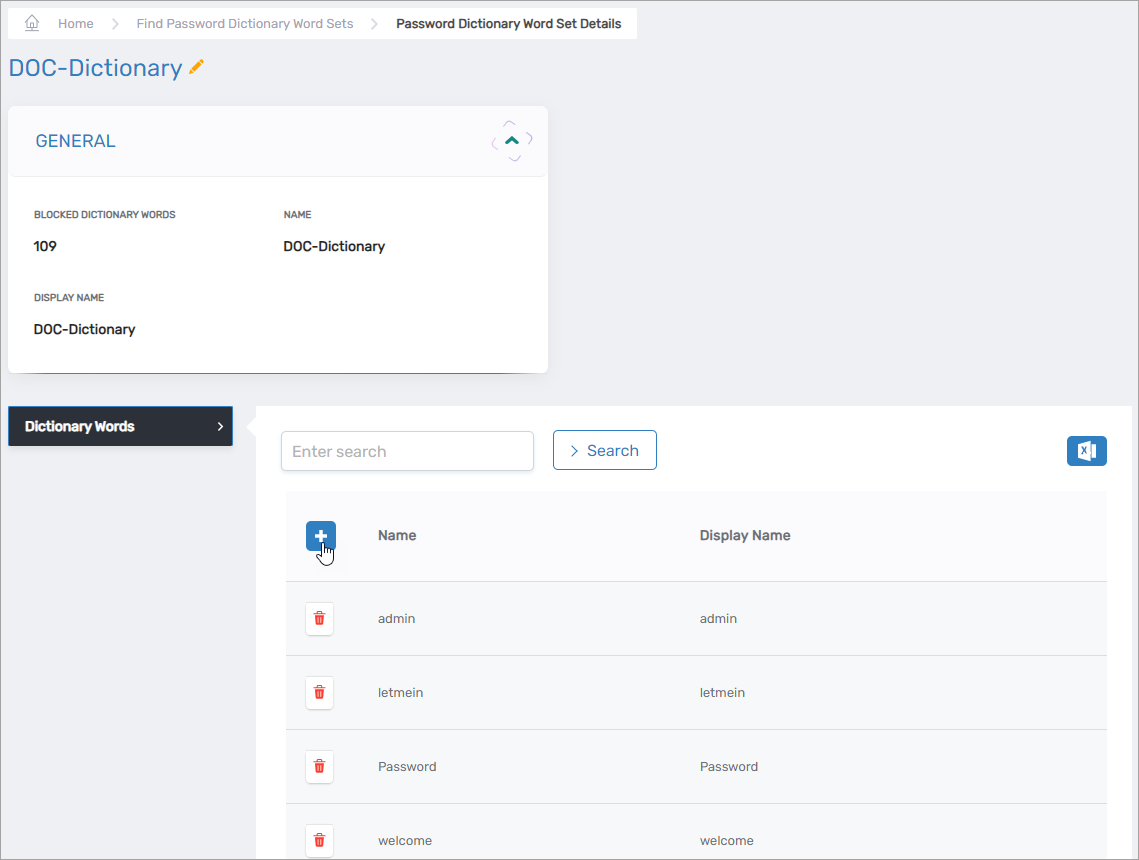Sort by the Display Name column header
Screen dimensions: 1139x860
(x=745, y=536)
